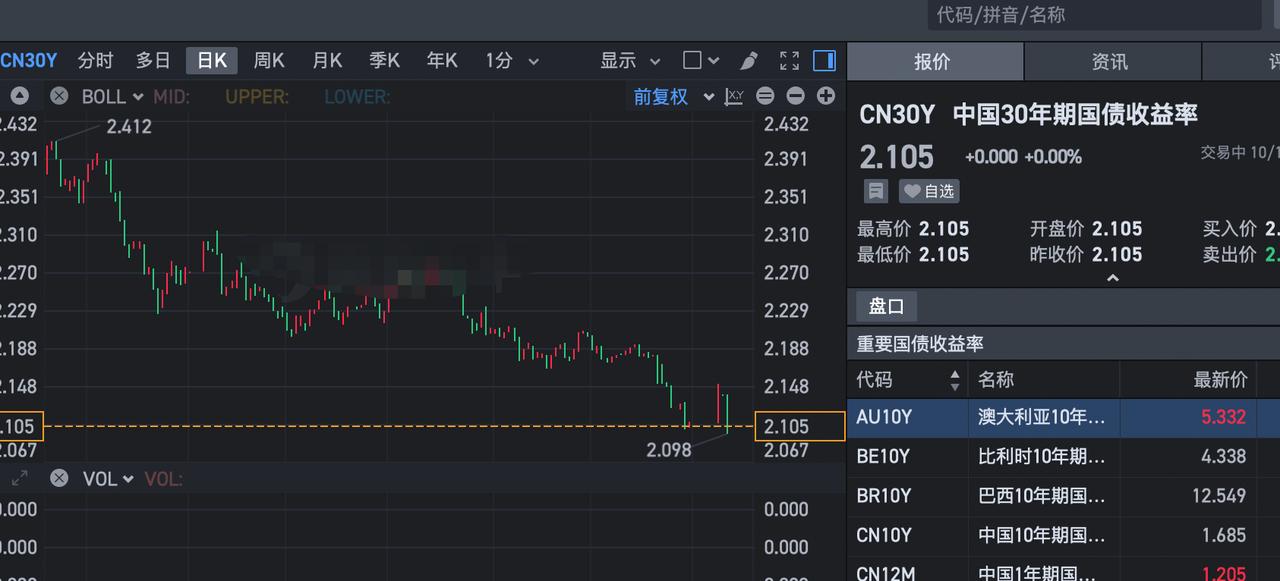Click the note icon below the price
The width and height of the screenshot is (1280, 581).
tap(876, 190)
